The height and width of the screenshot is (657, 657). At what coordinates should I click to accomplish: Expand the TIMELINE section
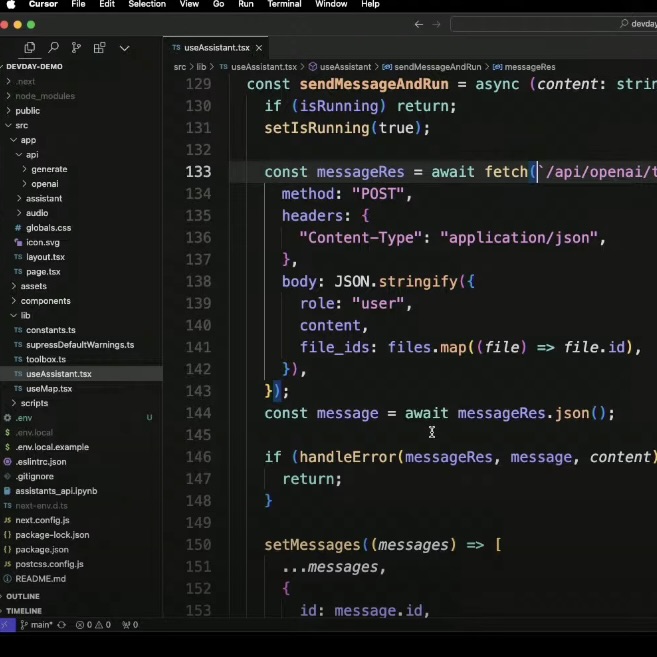click(x=24, y=610)
